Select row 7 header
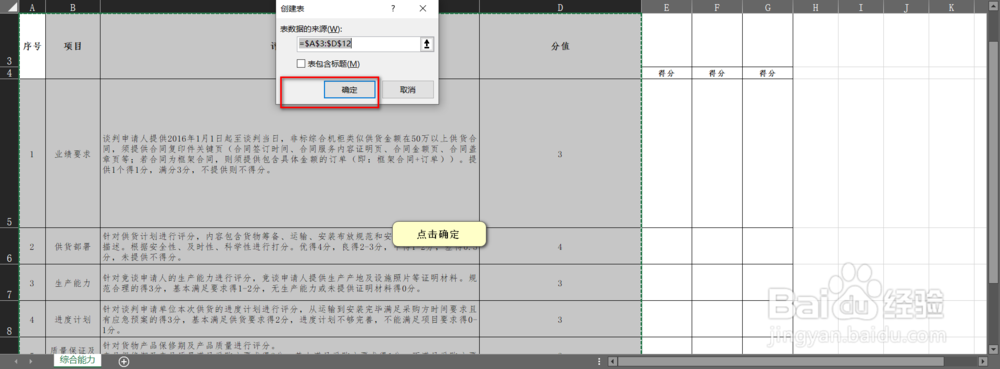The image size is (1000, 369). coord(9,282)
